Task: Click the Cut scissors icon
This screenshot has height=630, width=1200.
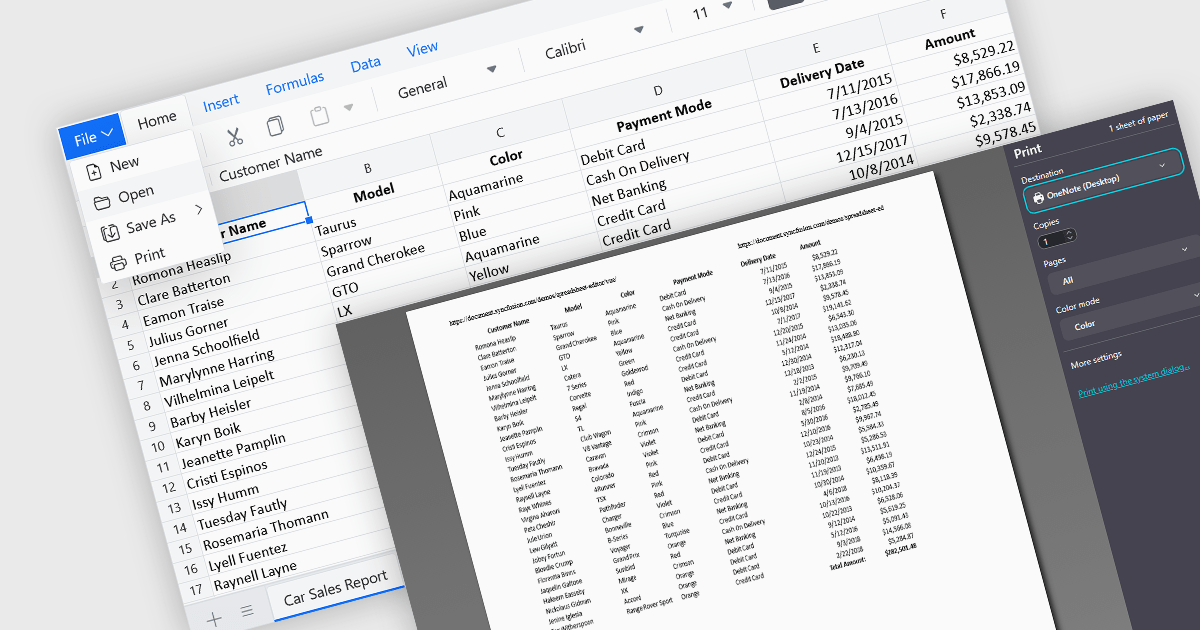Action: 234,136
